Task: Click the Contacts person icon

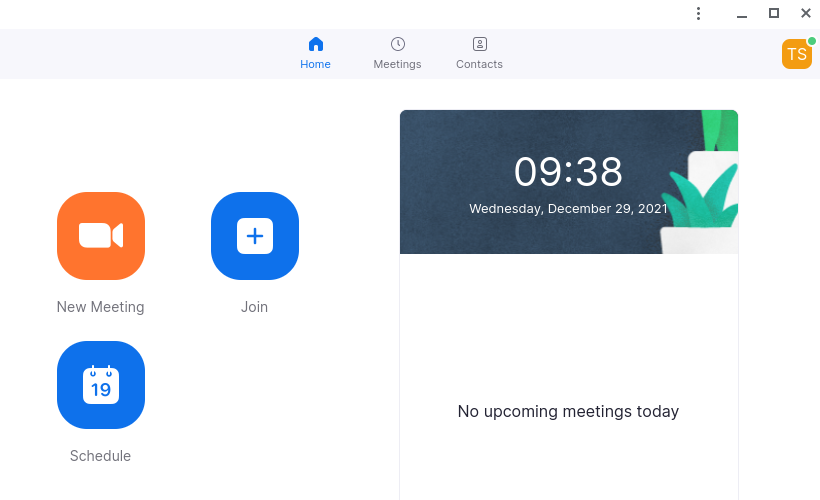Action: pos(480,44)
